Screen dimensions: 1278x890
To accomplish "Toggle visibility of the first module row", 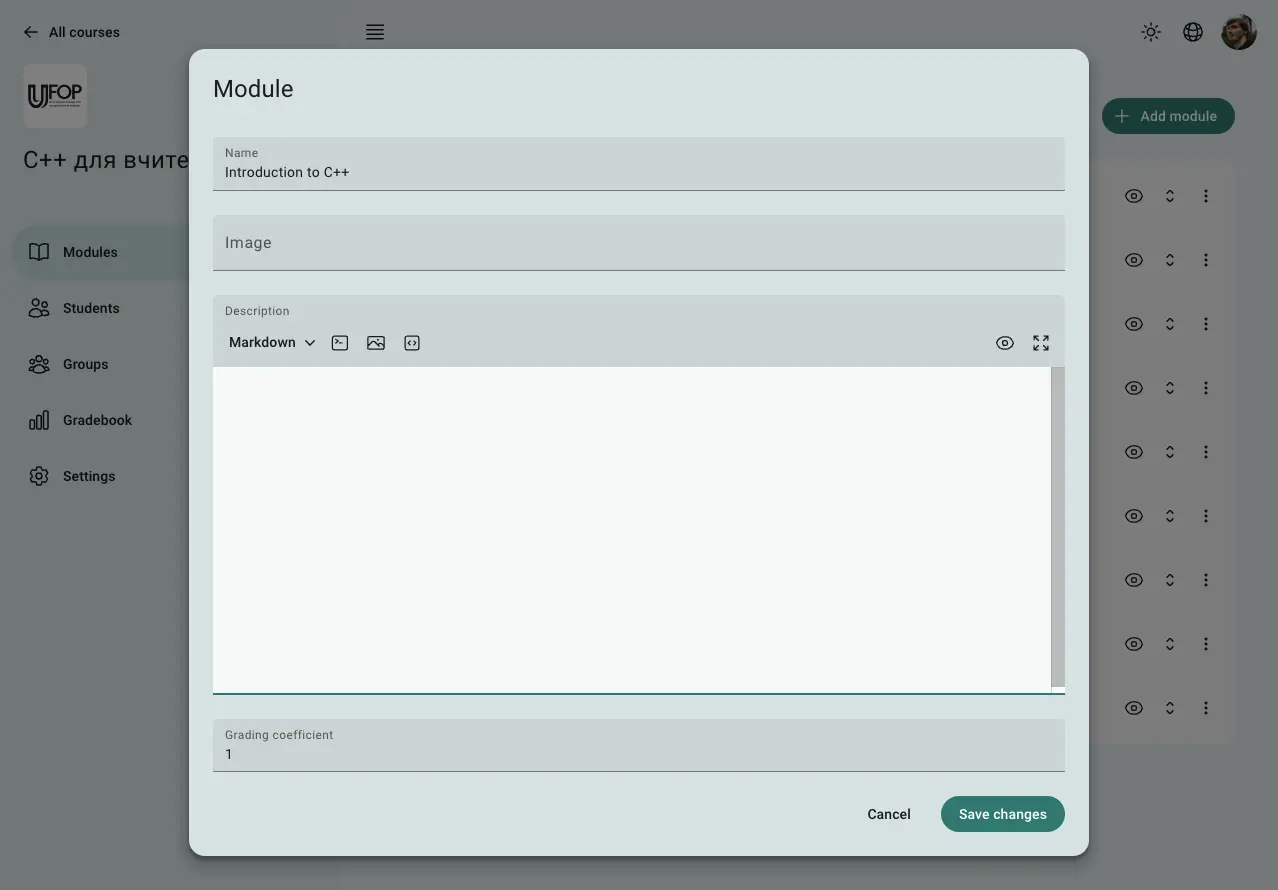I will [1134, 196].
